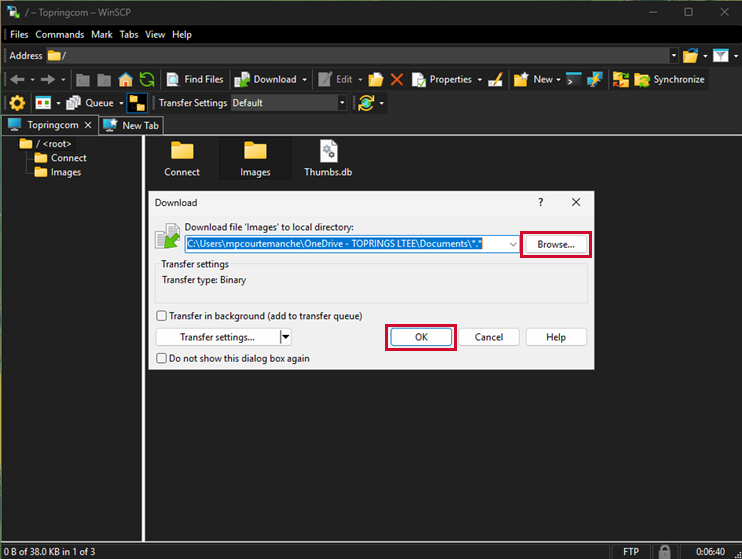The image size is (742, 559).
Task: Open Preferences gear icon
Action: (x=17, y=102)
